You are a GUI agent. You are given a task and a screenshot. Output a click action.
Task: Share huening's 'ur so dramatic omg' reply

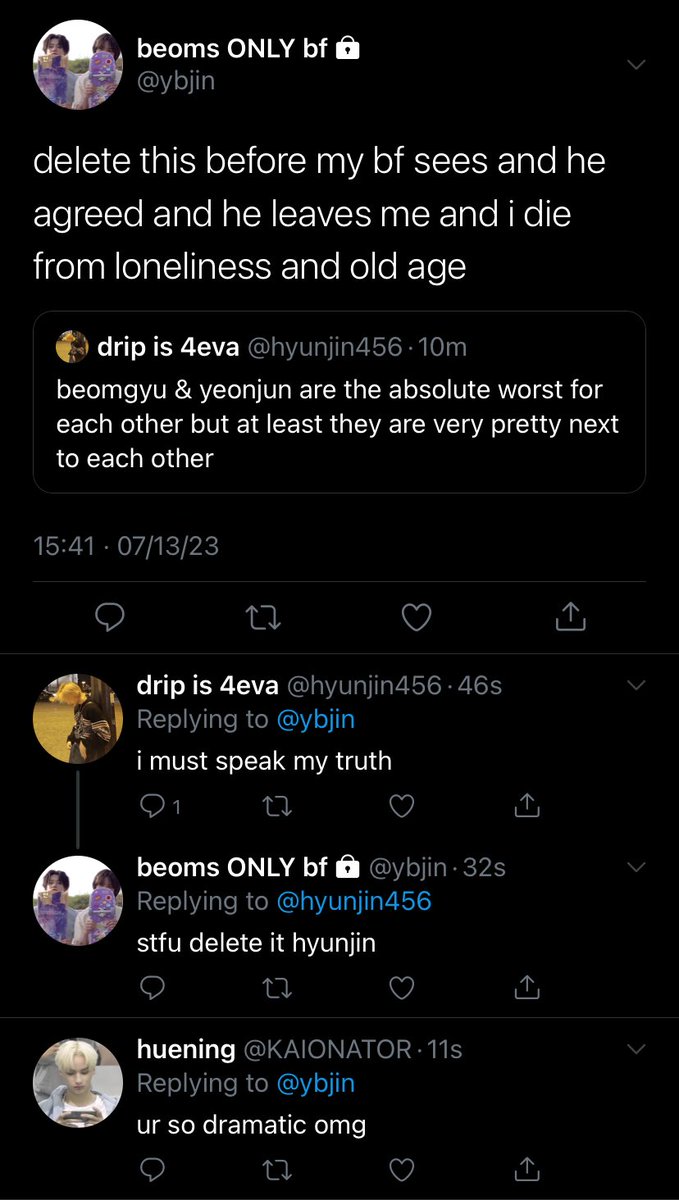(x=526, y=1170)
